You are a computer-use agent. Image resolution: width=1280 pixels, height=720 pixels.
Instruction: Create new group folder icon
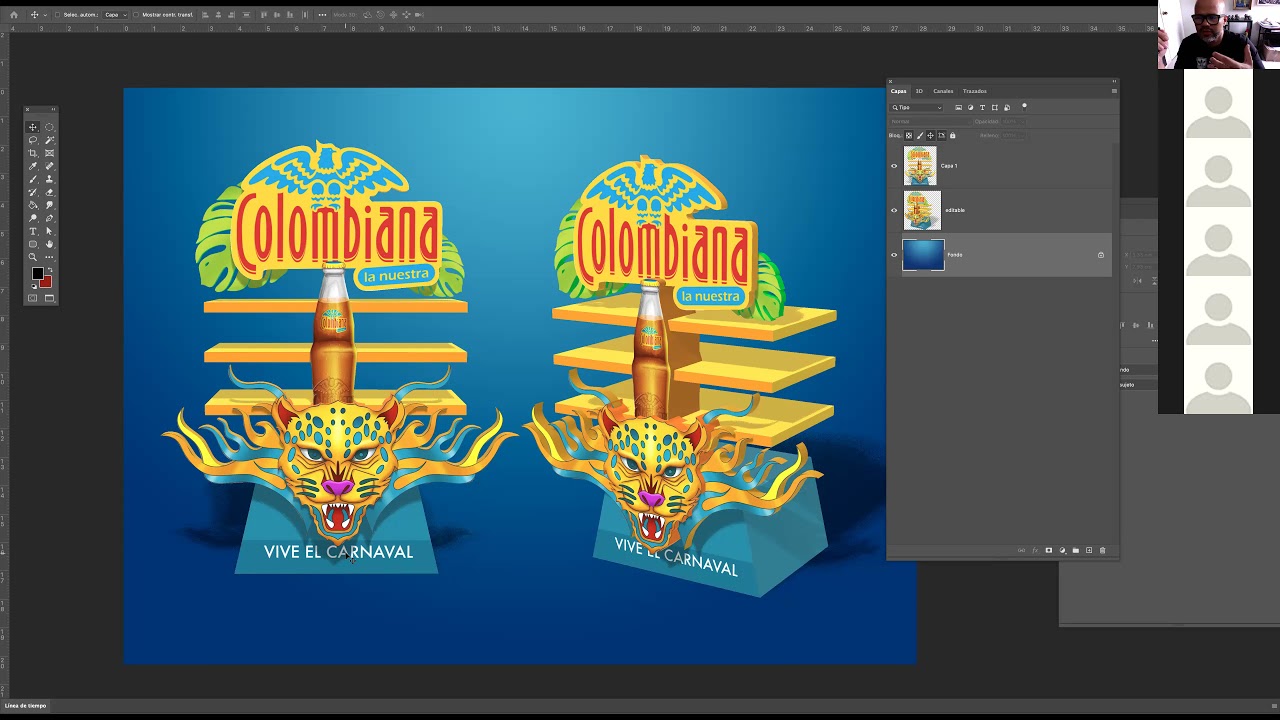1076,550
